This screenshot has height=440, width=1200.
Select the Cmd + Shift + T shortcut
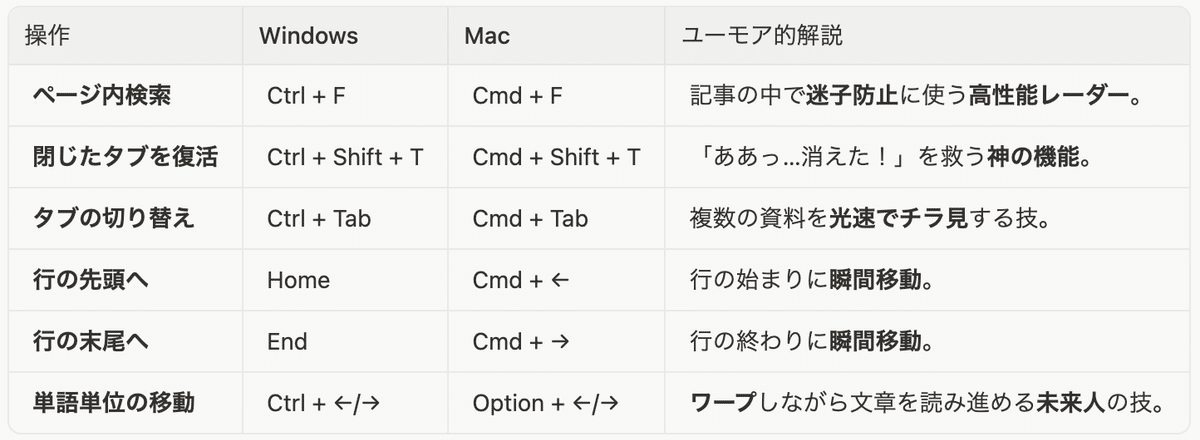pyautogui.click(x=556, y=157)
